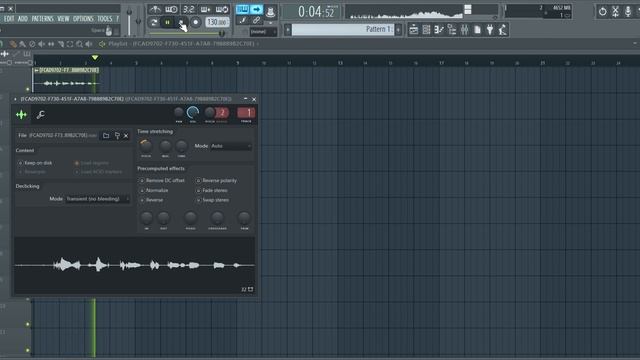Open the TOOLS menu
The image size is (640, 360).
pyautogui.click(x=104, y=19)
